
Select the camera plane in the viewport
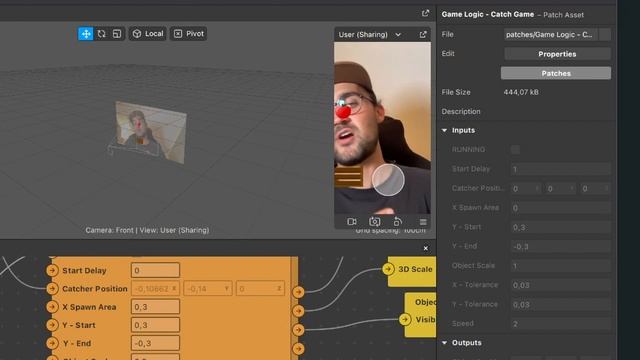coord(150,132)
